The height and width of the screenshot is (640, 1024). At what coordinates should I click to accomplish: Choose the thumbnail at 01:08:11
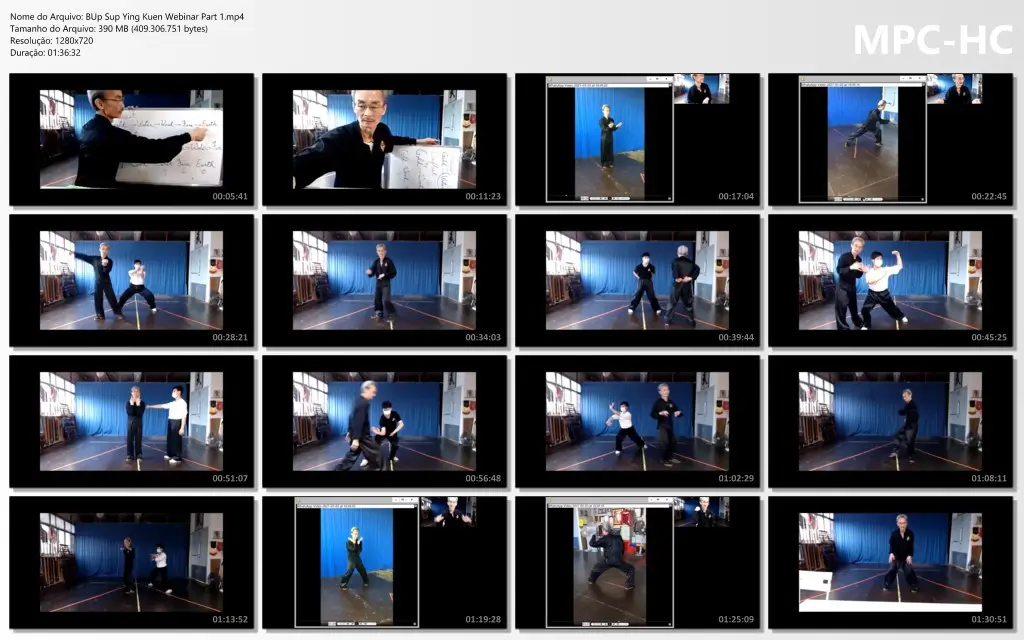(x=890, y=421)
